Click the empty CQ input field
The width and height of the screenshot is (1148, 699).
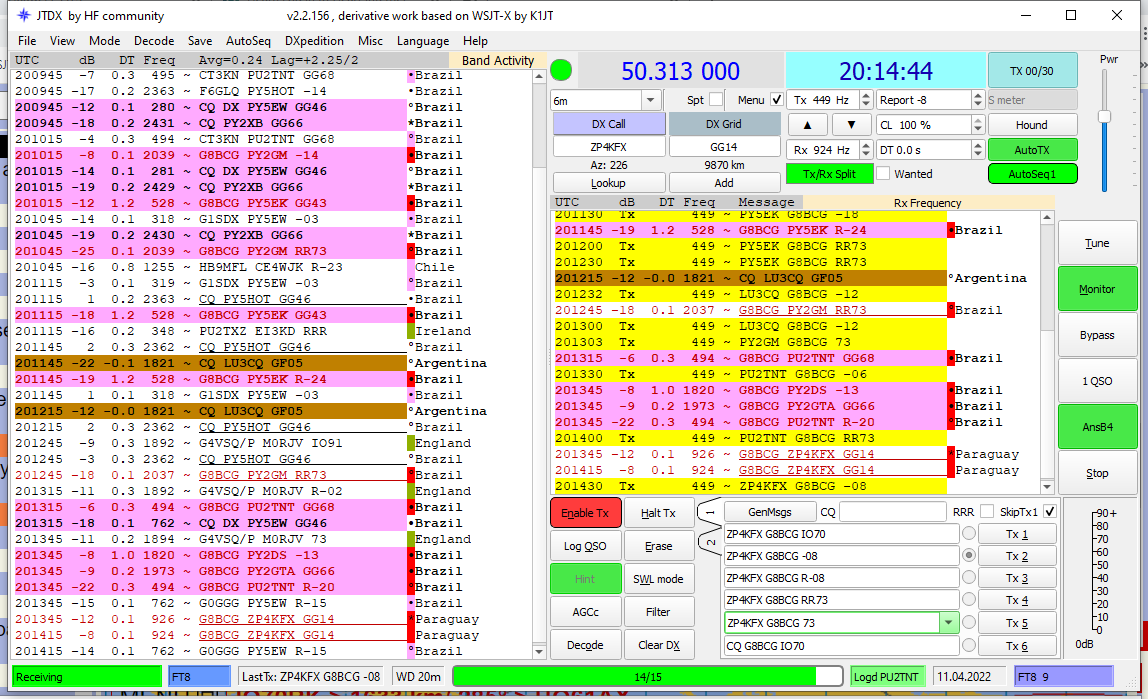point(892,512)
